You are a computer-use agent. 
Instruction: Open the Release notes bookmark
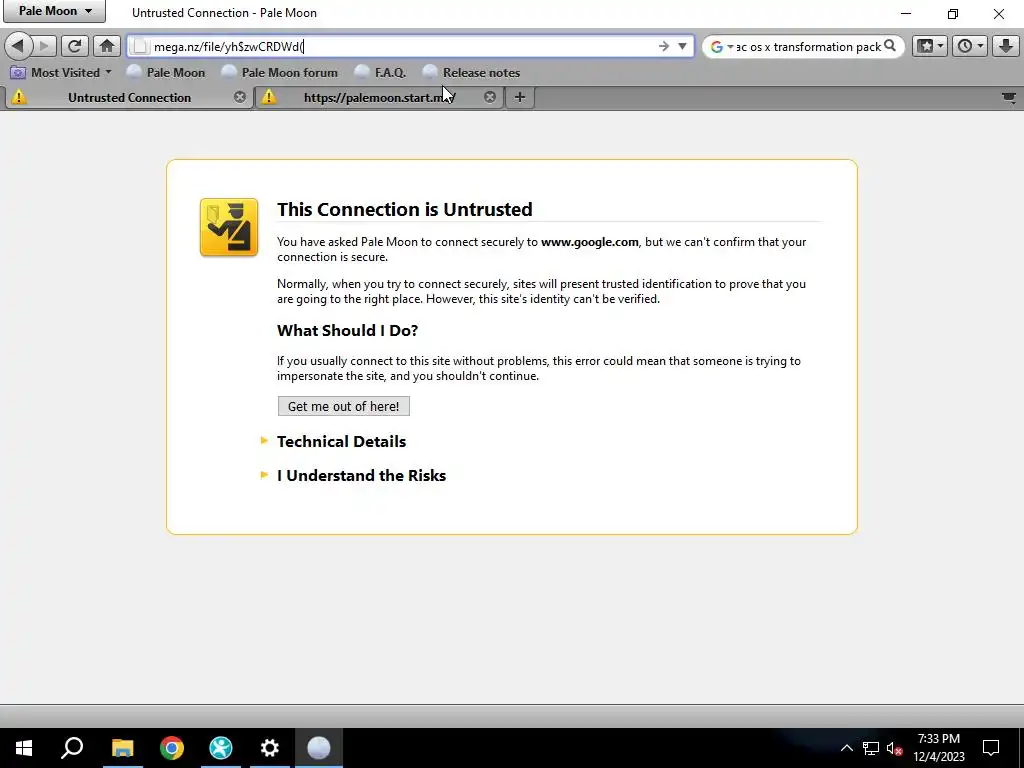coord(472,72)
